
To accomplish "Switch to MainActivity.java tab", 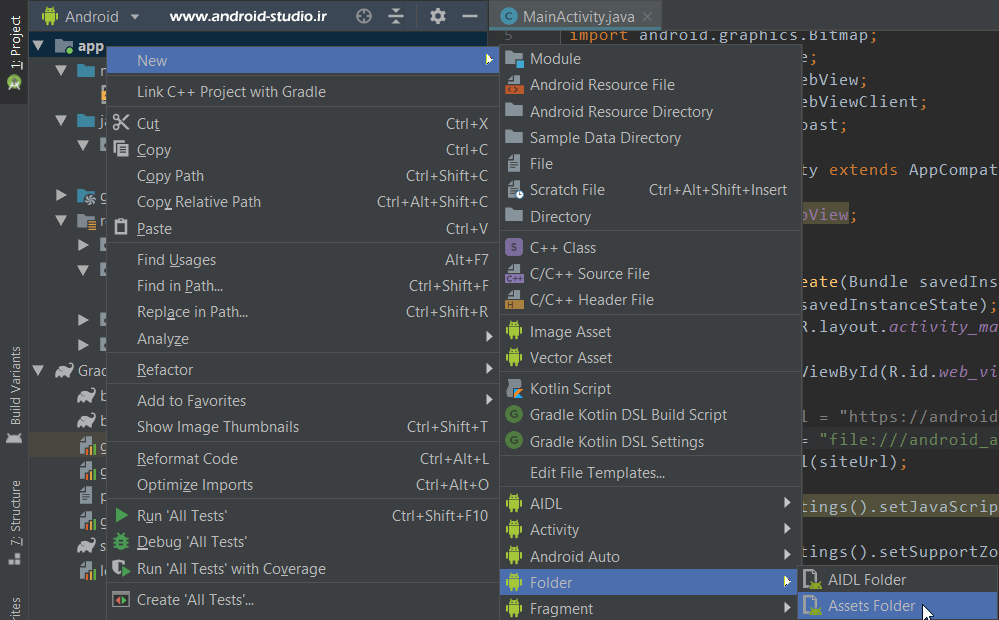I will tap(578, 16).
